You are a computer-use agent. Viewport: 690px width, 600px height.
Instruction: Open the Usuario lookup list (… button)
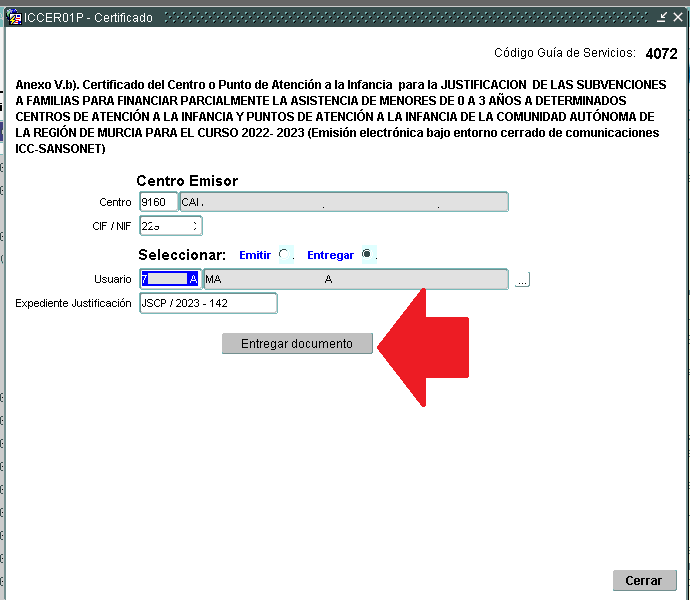coord(522,280)
